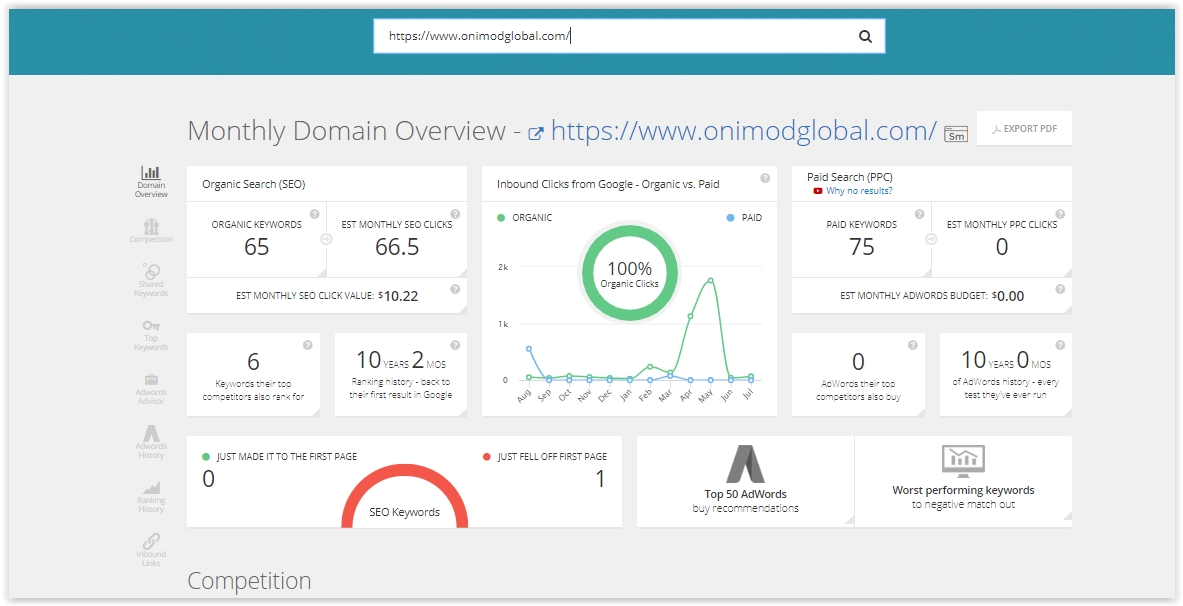Click the Sm icon next to domain title
Viewport: 1183px width, 606px height.
click(x=956, y=134)
